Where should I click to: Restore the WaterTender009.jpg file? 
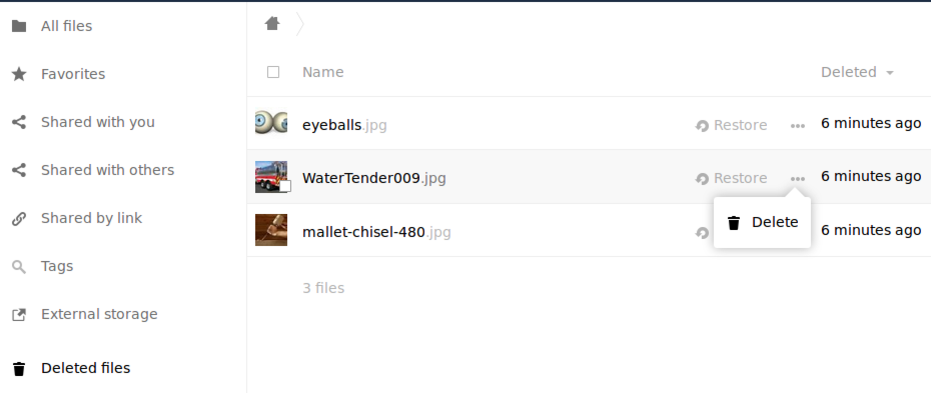click(x=731, y=179)
